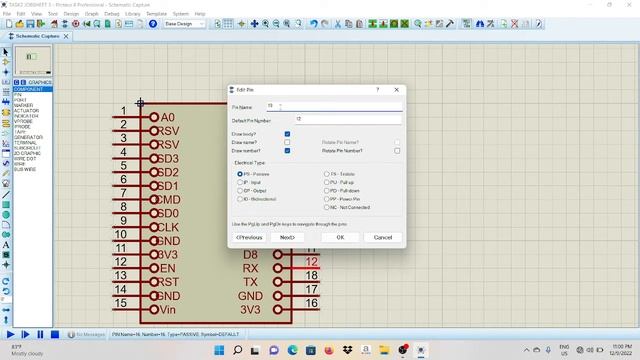This screenshot has width=640, height=360.
Task: Click the Zoom In magnifier icon
Action: pos(265,24)
